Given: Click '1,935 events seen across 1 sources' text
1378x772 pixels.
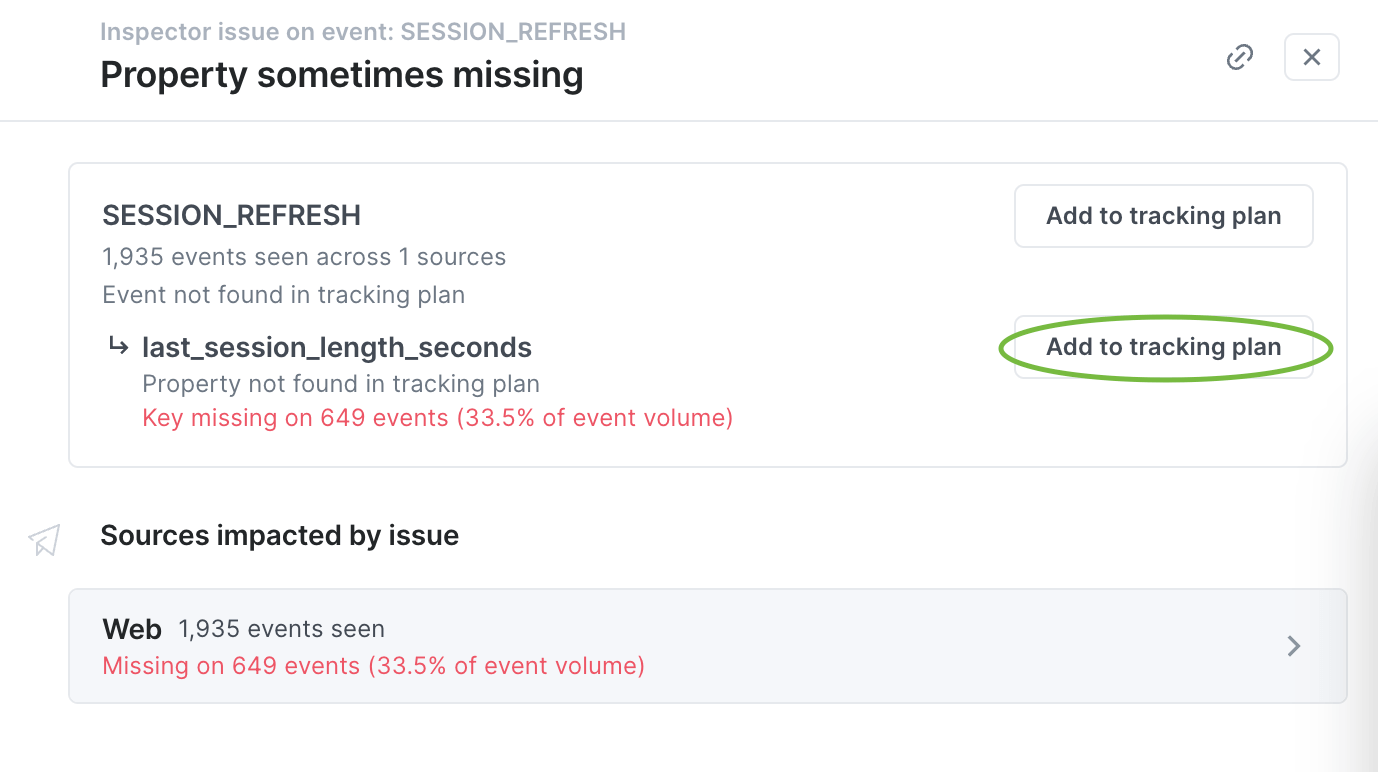Looking at the screenshot, I should [304, 257].
